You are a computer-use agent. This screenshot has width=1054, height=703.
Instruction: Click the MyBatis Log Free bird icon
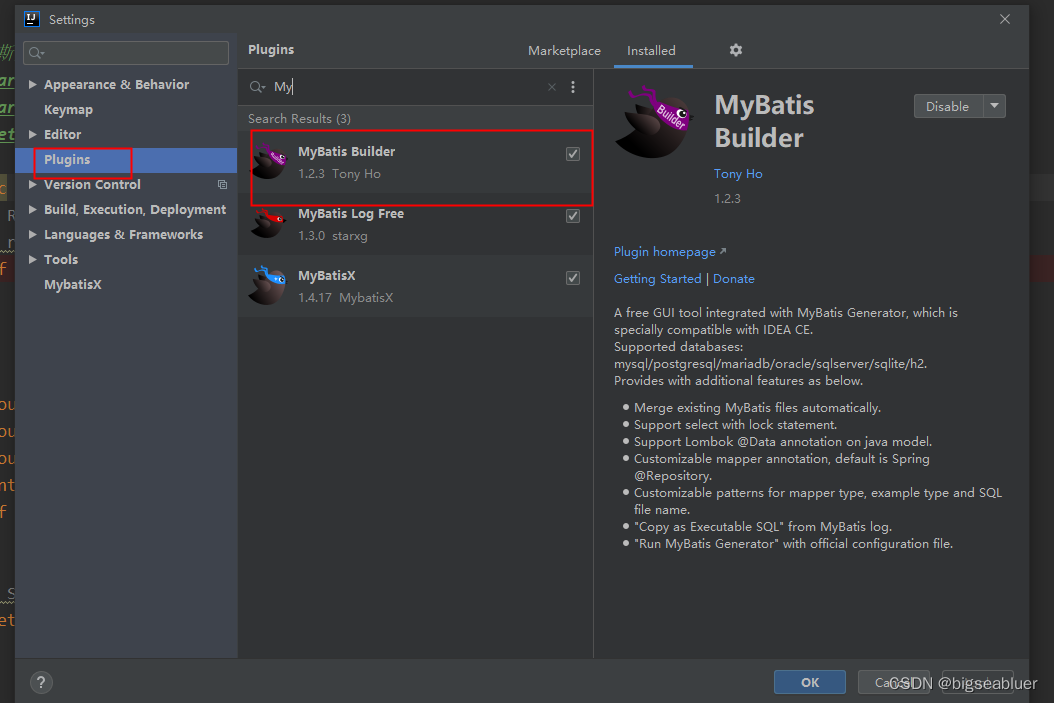click(x=268, y=223)
